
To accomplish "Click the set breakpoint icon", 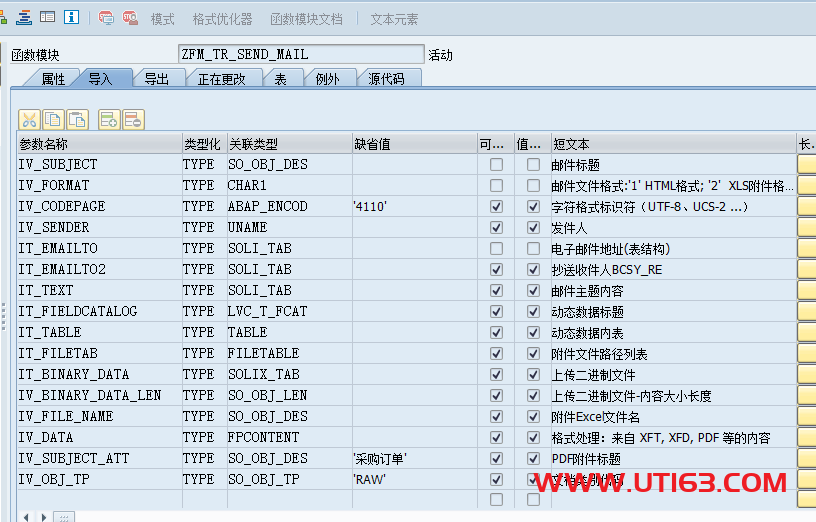I will tap(107, 18).
